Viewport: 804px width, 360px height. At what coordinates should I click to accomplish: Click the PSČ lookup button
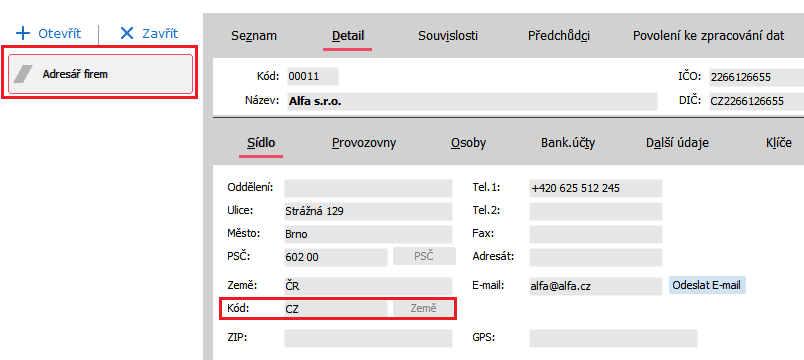[424, 256]
